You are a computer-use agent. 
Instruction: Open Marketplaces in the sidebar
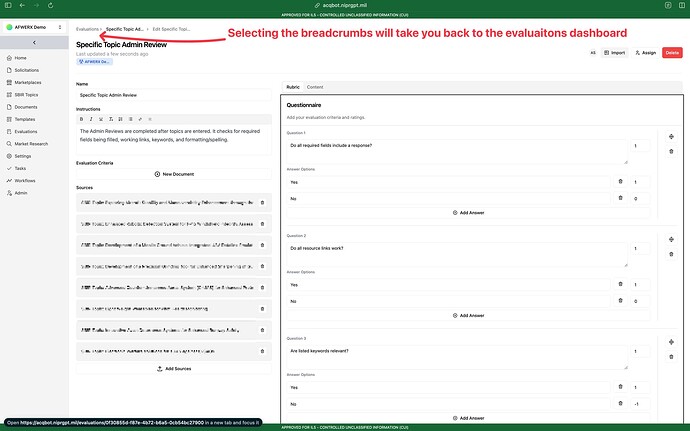click(x=28, y=82)
